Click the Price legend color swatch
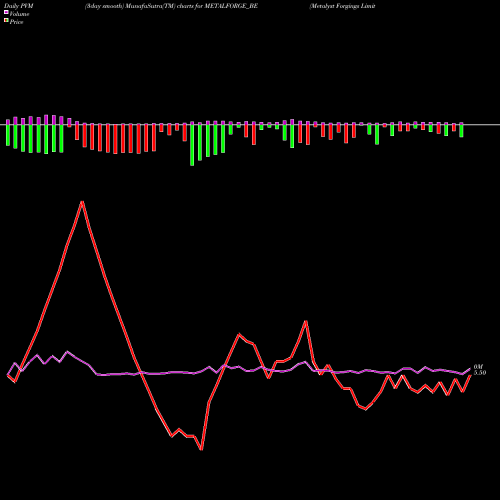Screen dimensions: 500x500 6,21
